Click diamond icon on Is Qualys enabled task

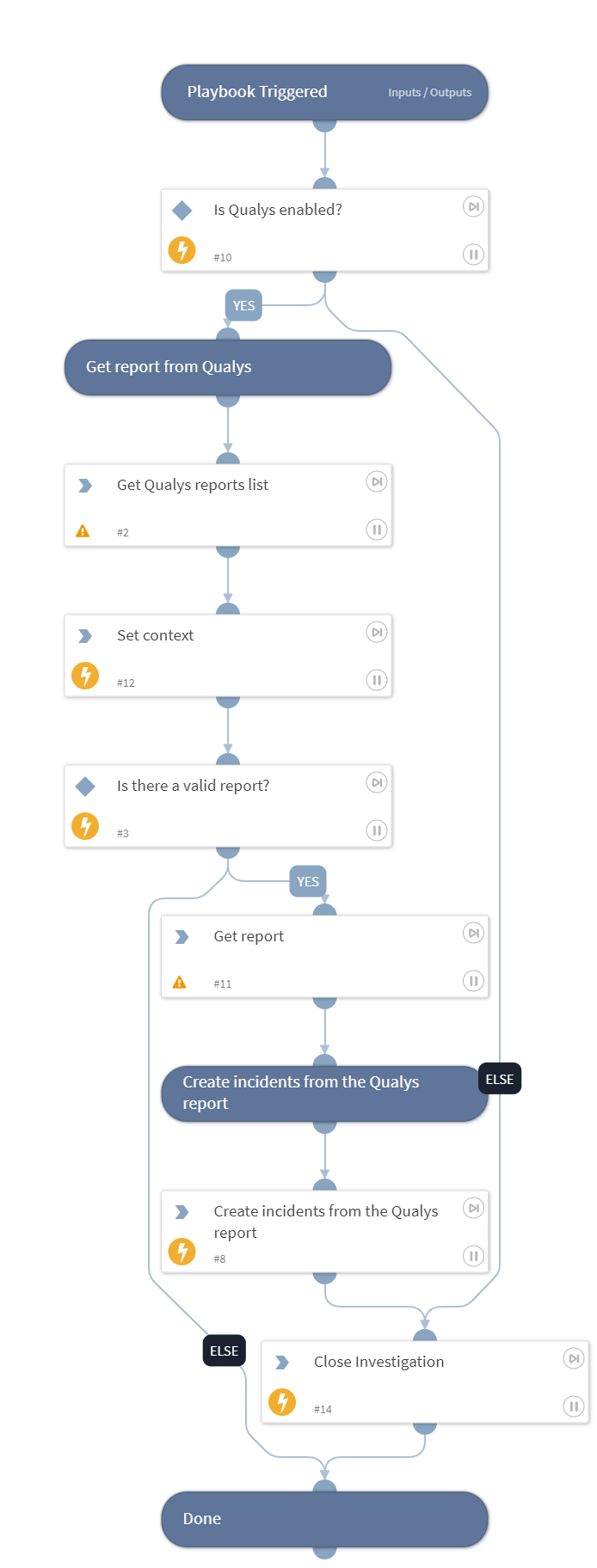[x=182, y=210]
